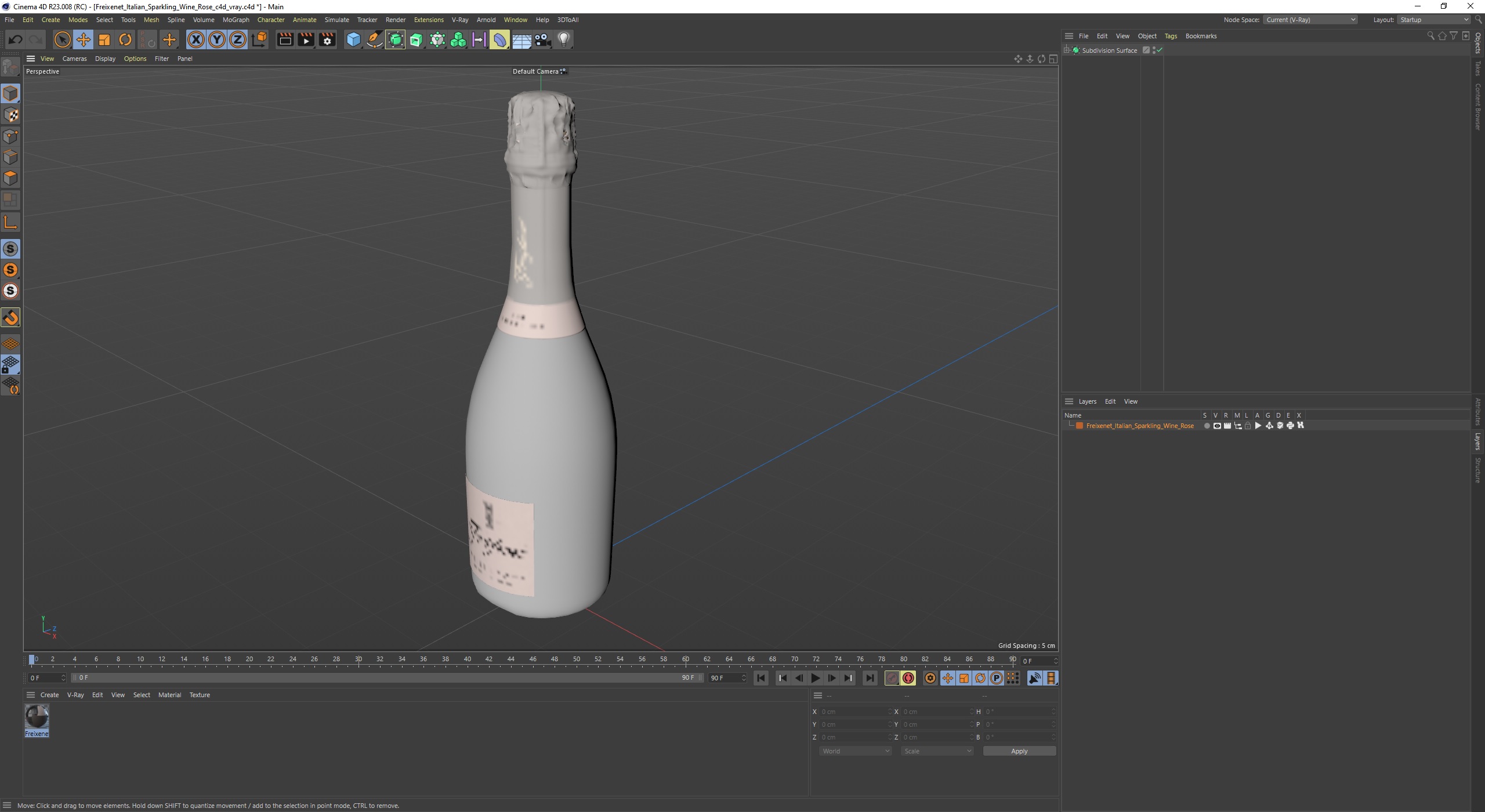Click the Subdivision Surface generator icon
This screenshot has width=1485, height=812.
pos(396,39)
